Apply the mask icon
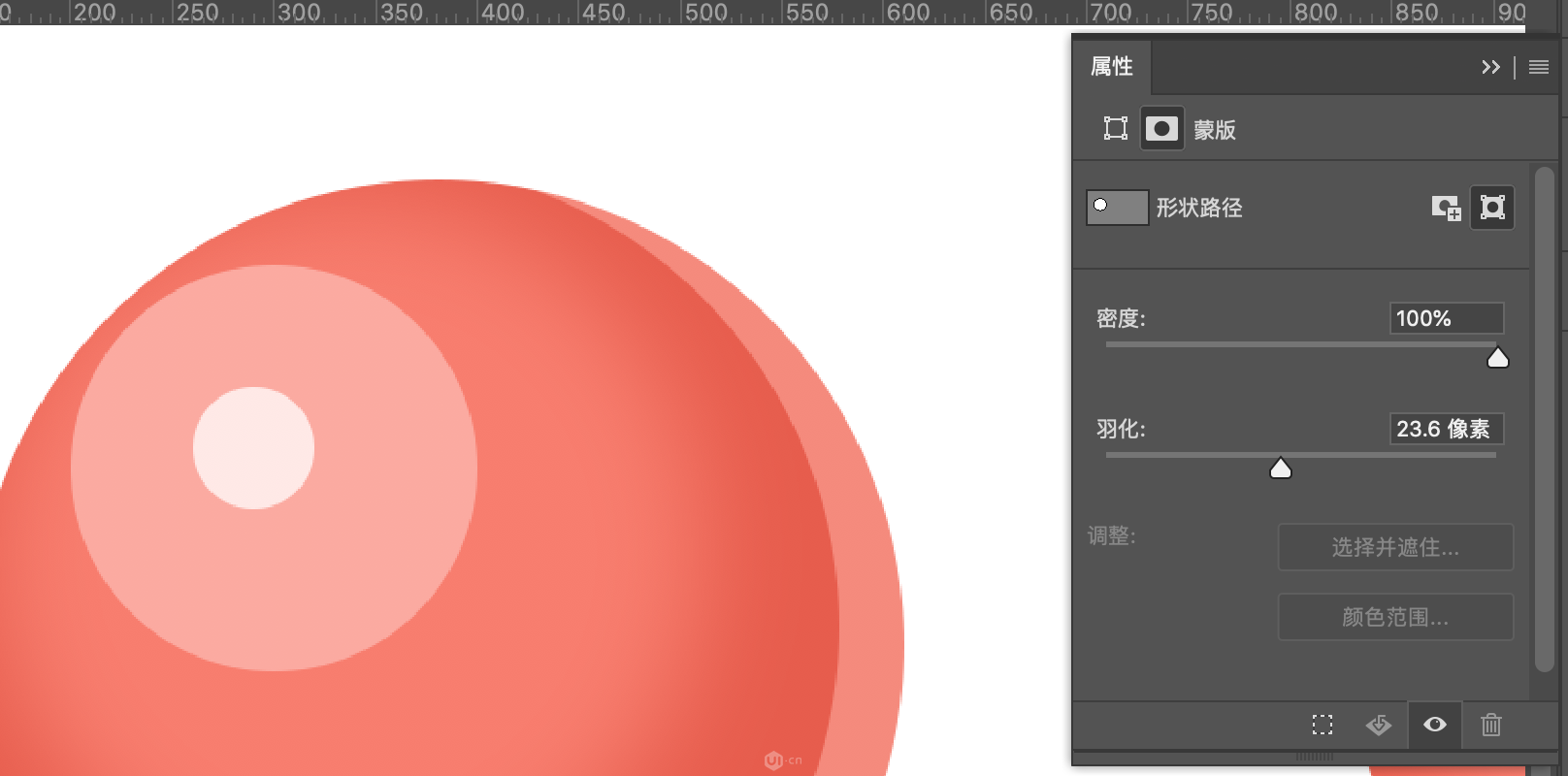The width and height of the screenshot is (1568, 776). click(1379, 725)
